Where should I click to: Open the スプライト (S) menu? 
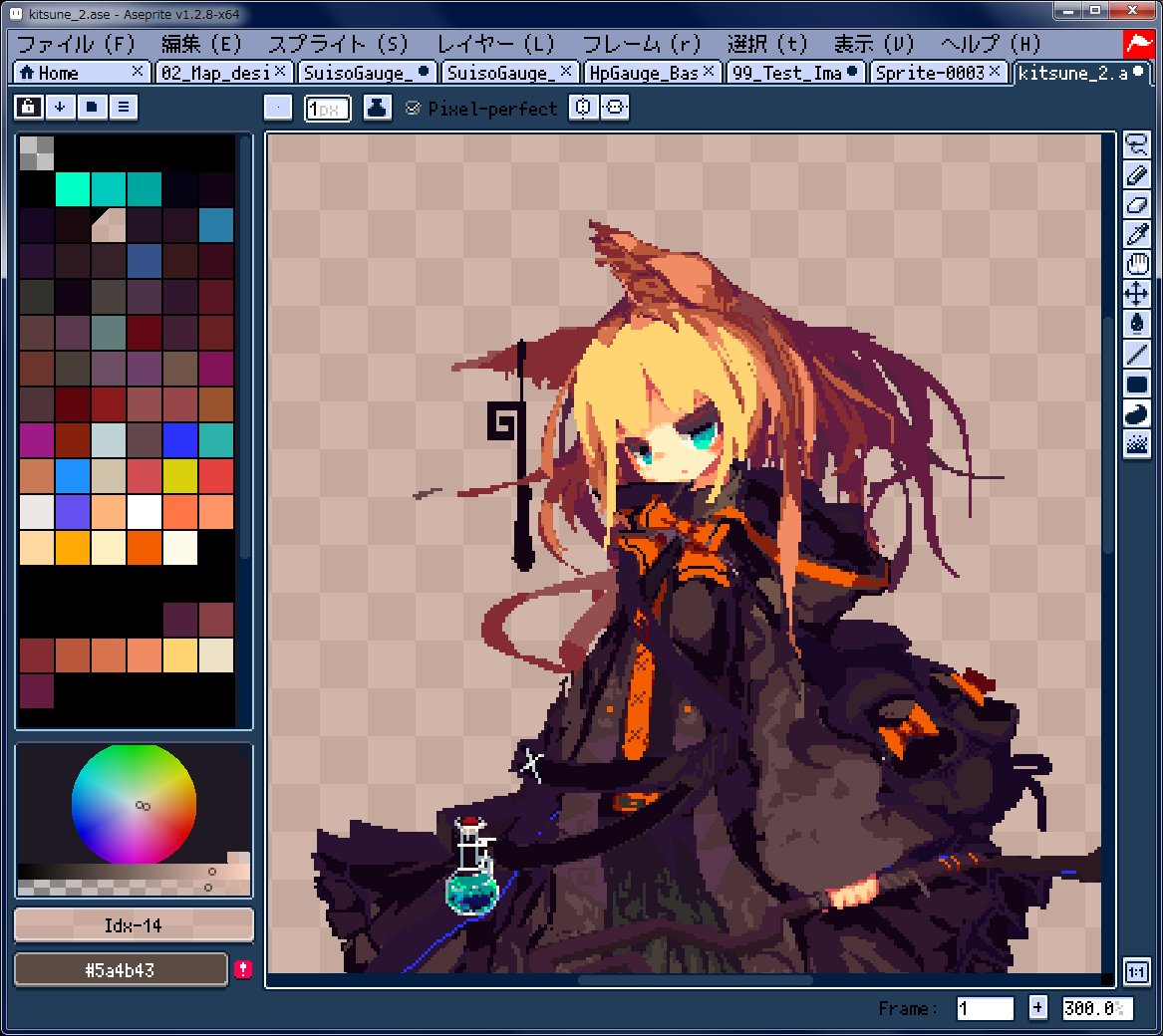click(338, 45)
